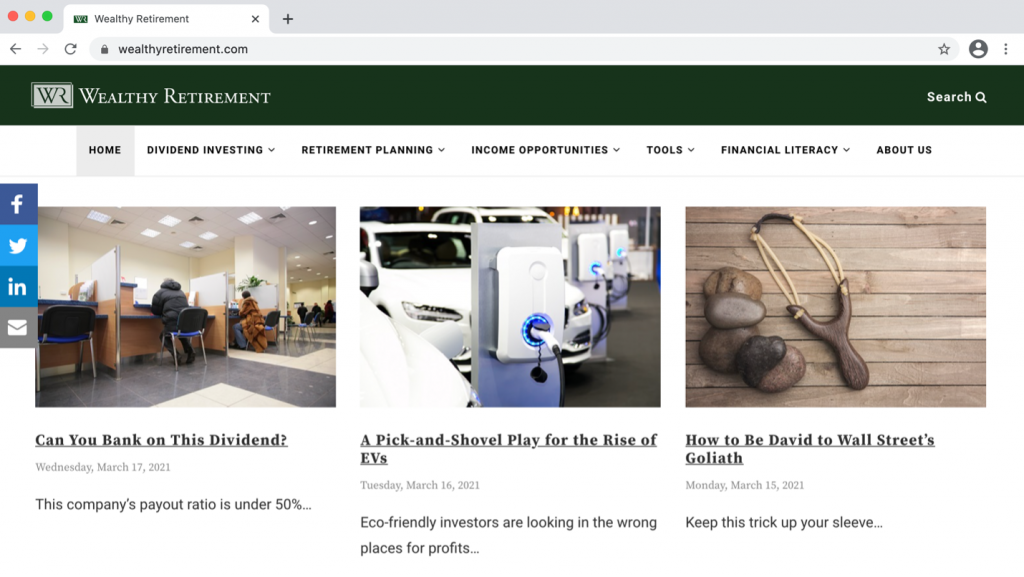Bookmark this page with star icon
The image size is (1024, 577).
tap(943, 49)
